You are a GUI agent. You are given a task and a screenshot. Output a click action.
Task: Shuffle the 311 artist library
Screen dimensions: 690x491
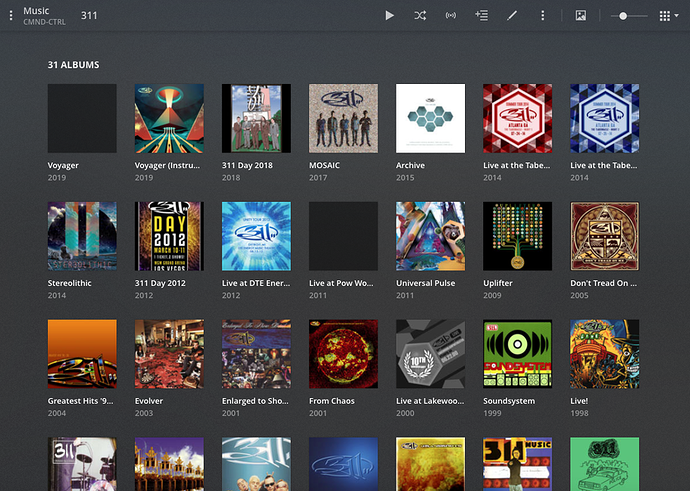[420, 16]
